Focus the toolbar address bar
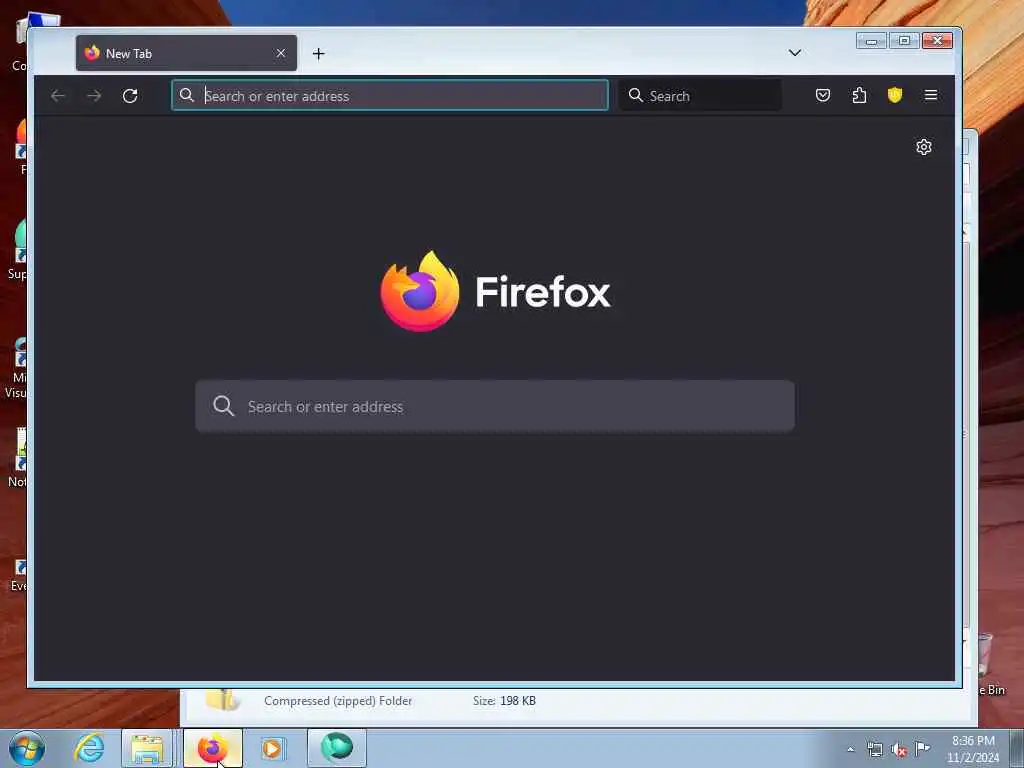Screen dimensions: 1024x768 pos(390,95)
